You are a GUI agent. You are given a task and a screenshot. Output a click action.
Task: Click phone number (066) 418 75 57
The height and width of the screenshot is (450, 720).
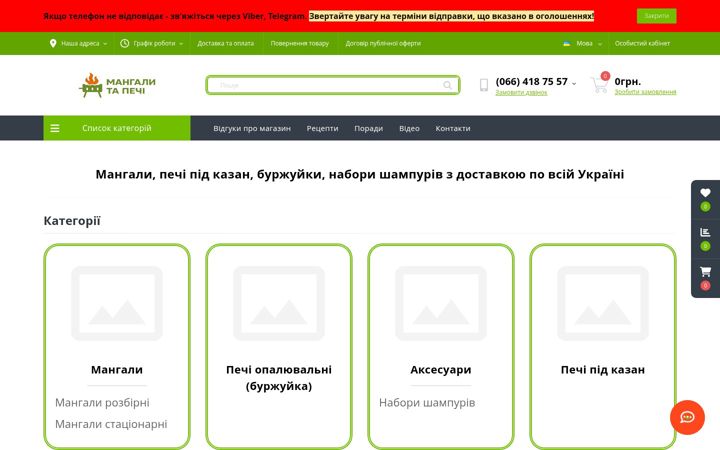coord(532,82)
